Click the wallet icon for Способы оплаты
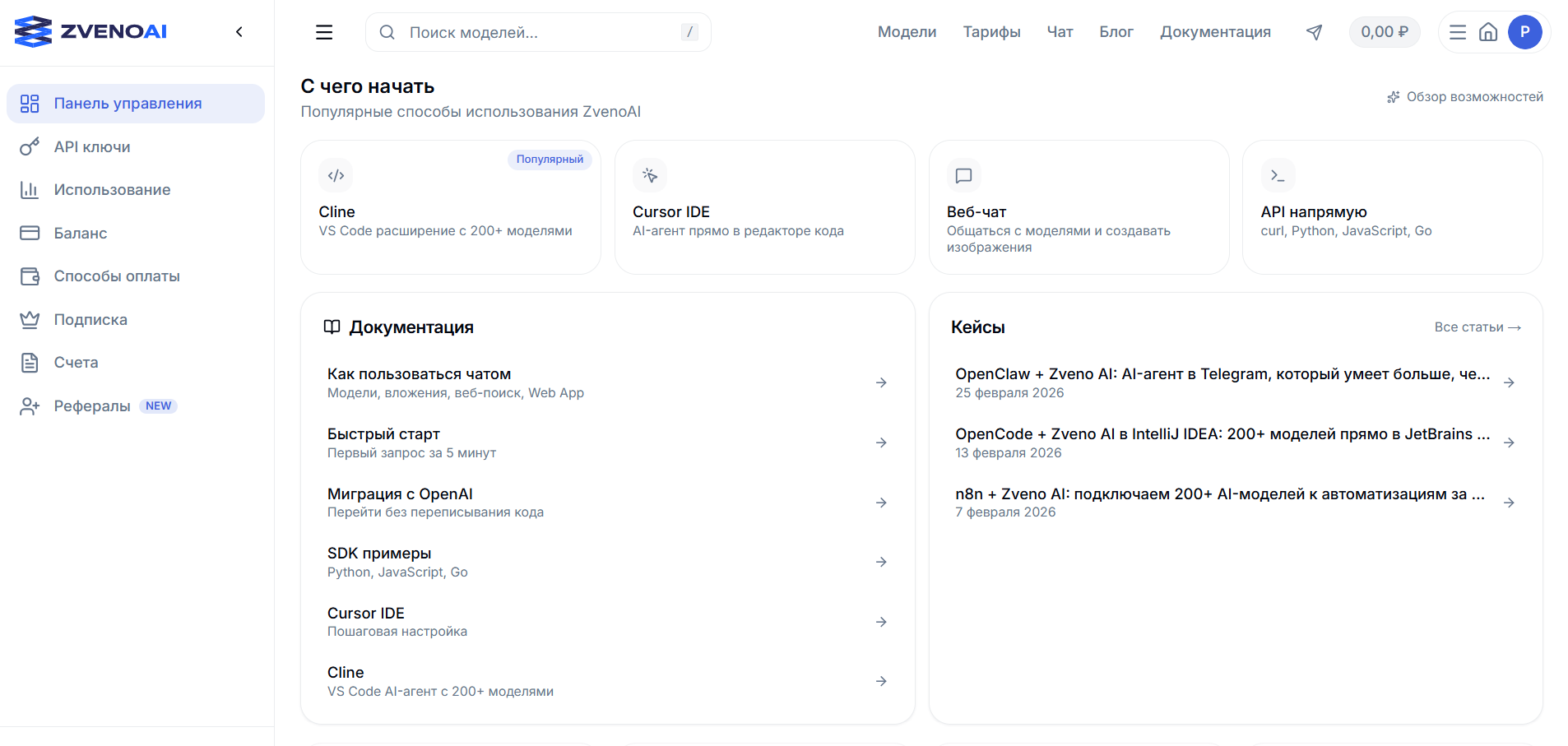 pyautogui.click(x=30, y=276)
